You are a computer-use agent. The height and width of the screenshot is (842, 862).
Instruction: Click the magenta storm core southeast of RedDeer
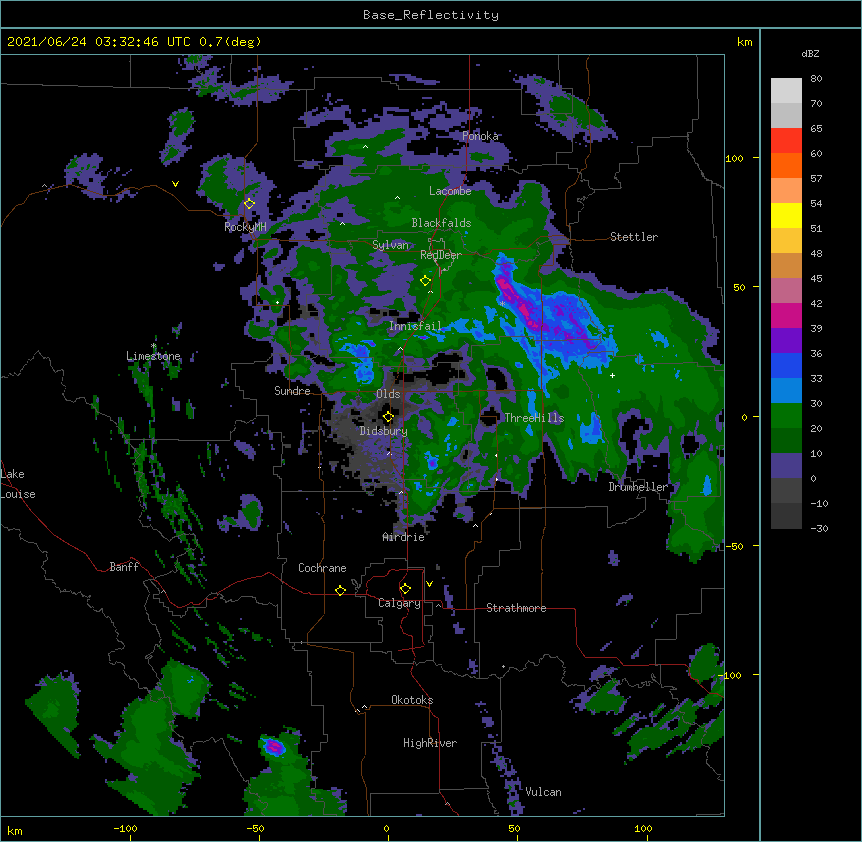tap(520, 302)
